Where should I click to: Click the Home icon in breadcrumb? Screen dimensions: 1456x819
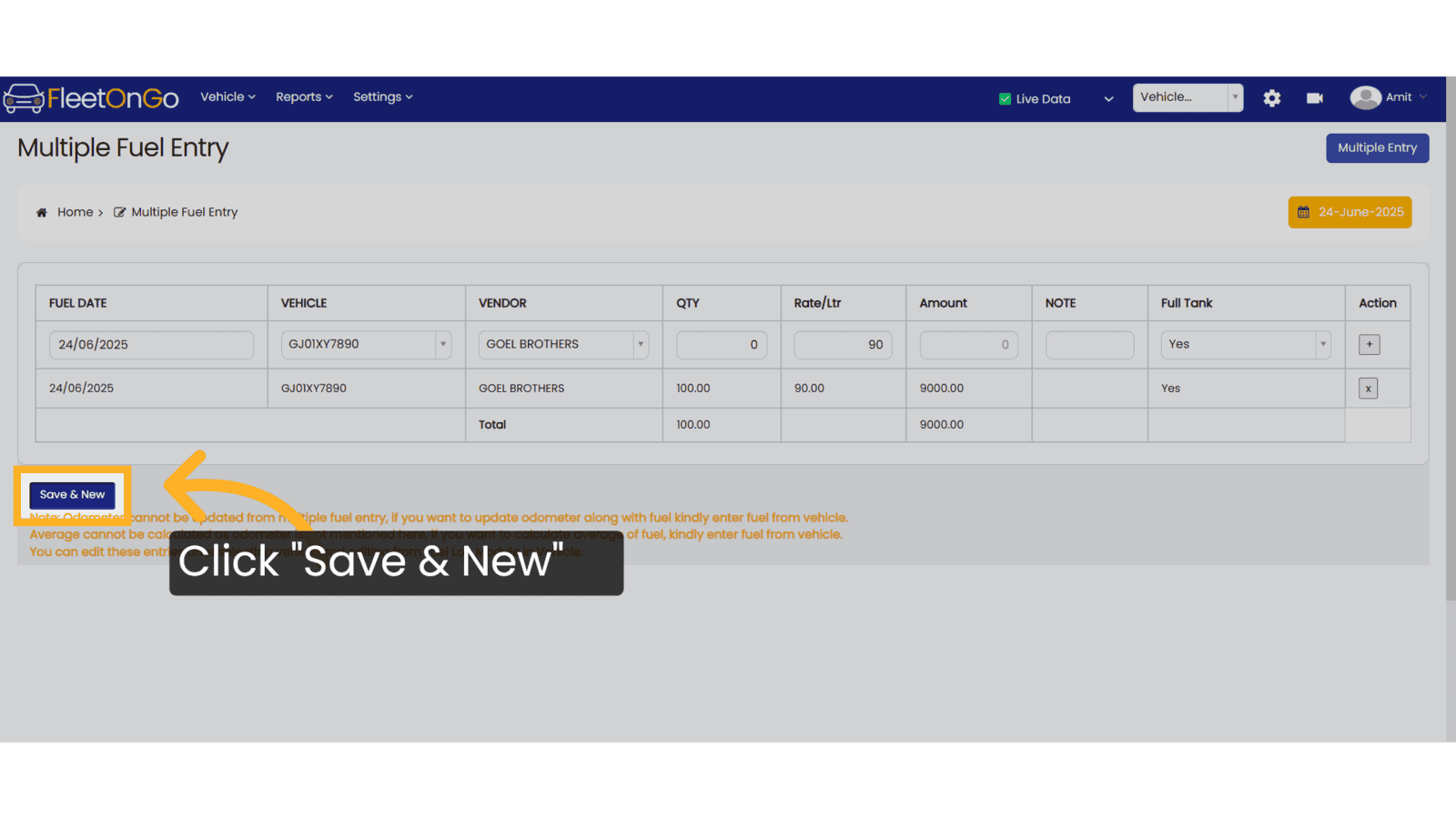coord(41,212)
